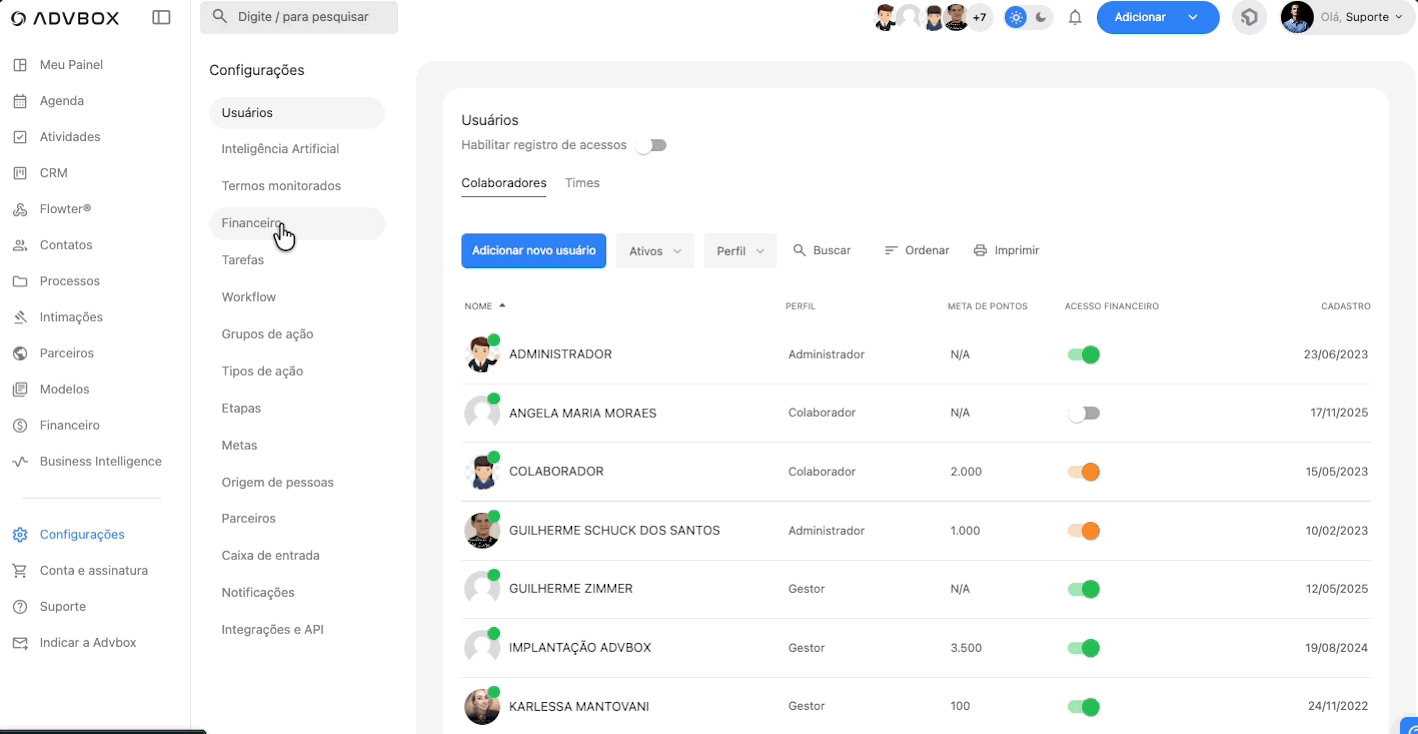This screenshot has width=1418, height=734.
Task: Expand the Perfil filter dropdown
Action: click(740, 251)
